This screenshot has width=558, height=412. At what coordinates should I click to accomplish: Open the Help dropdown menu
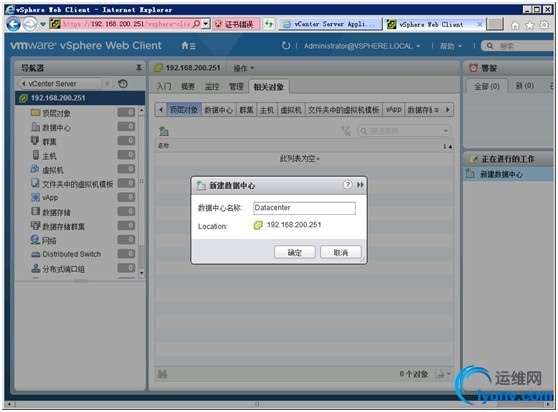[451, 46]
